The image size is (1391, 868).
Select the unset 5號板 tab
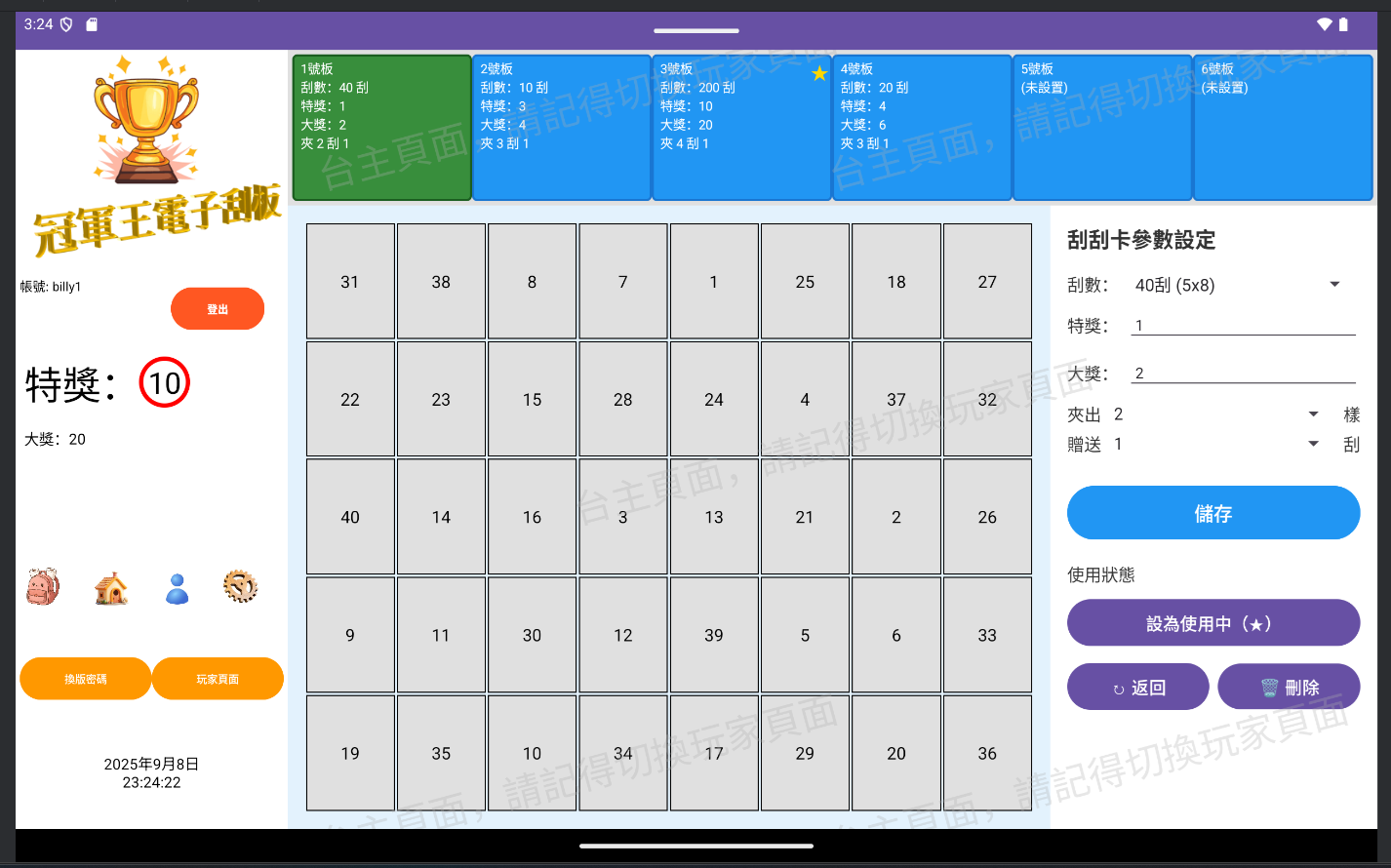[x=1102, y=127]
